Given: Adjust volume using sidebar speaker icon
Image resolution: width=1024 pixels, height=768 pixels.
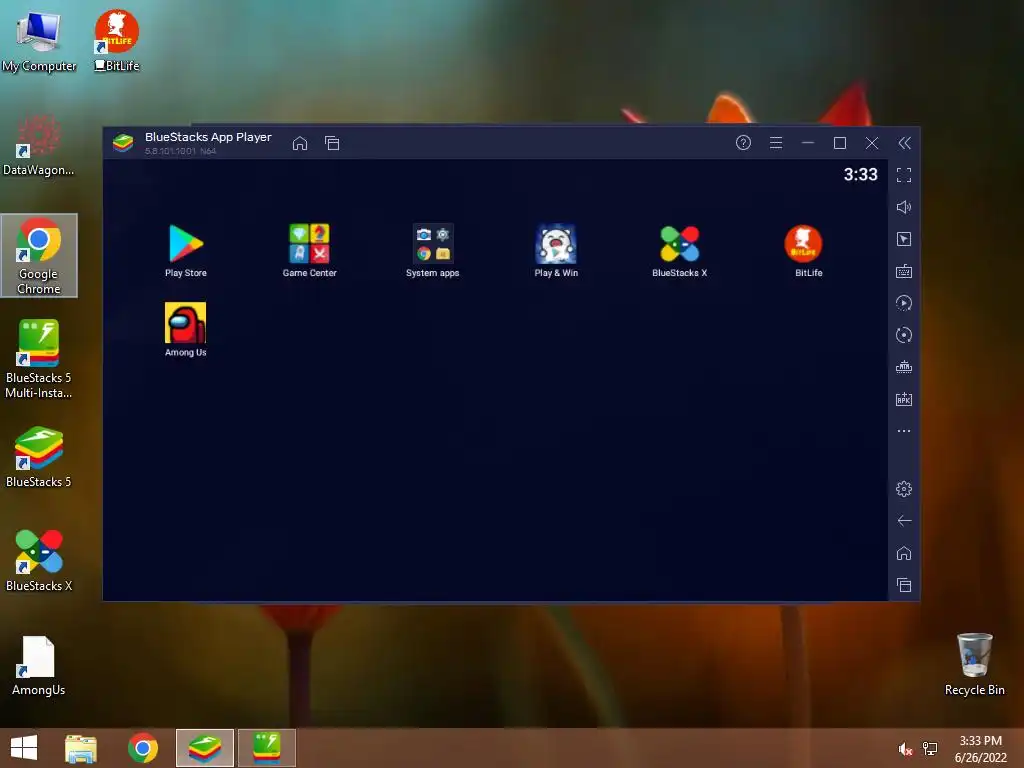Looking at the screenshot, I should click(x=904, y=207).
